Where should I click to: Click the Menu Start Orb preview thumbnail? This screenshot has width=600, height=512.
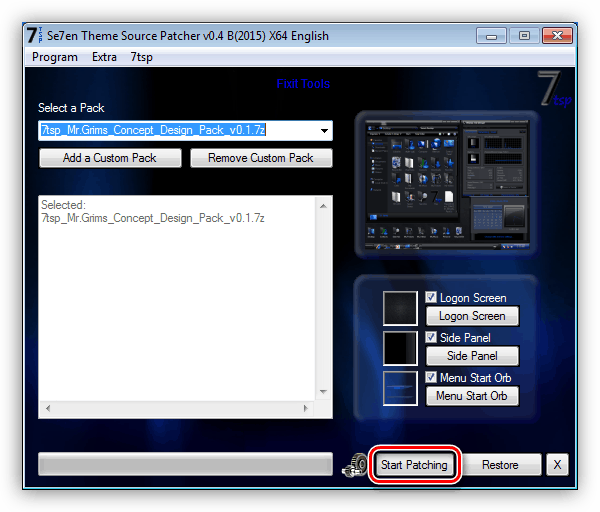pos(400,388)
